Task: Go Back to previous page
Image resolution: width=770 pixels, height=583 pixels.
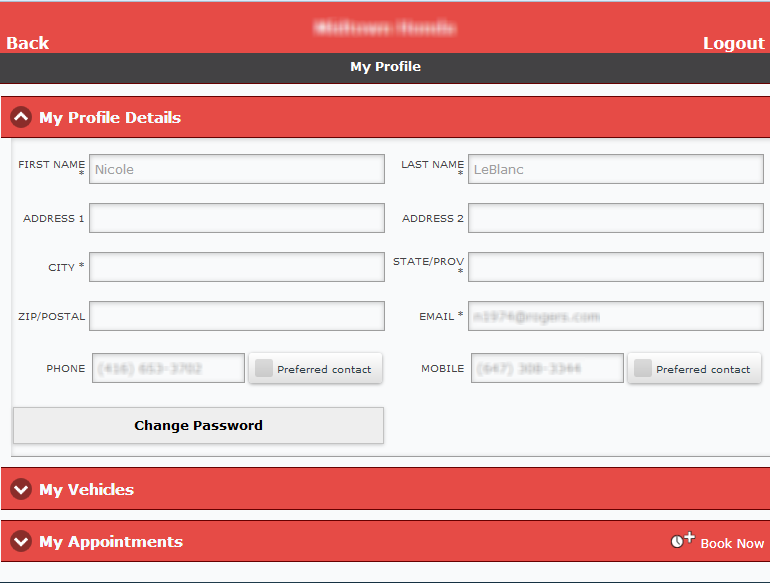Action: click(28, 42)
